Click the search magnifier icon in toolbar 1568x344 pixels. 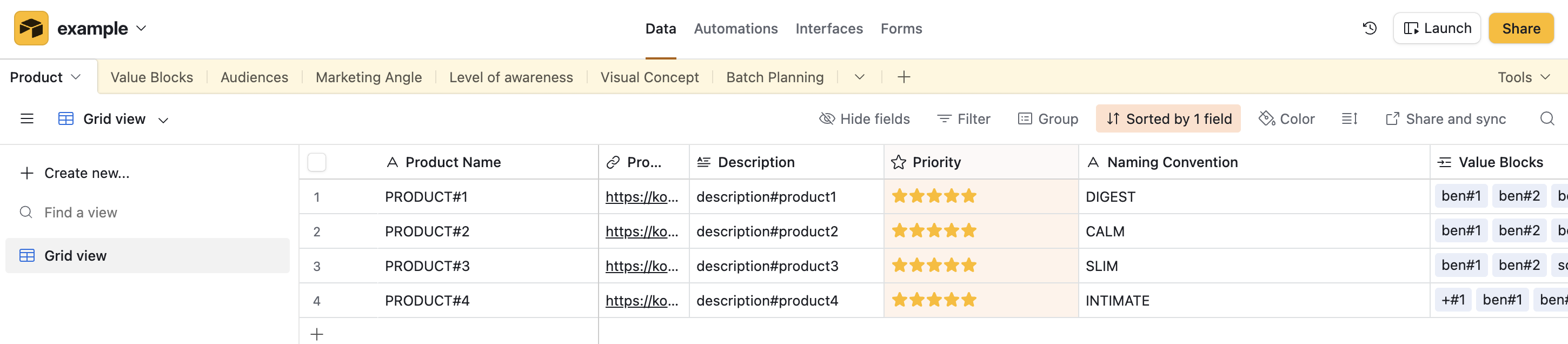point(1547,119)
